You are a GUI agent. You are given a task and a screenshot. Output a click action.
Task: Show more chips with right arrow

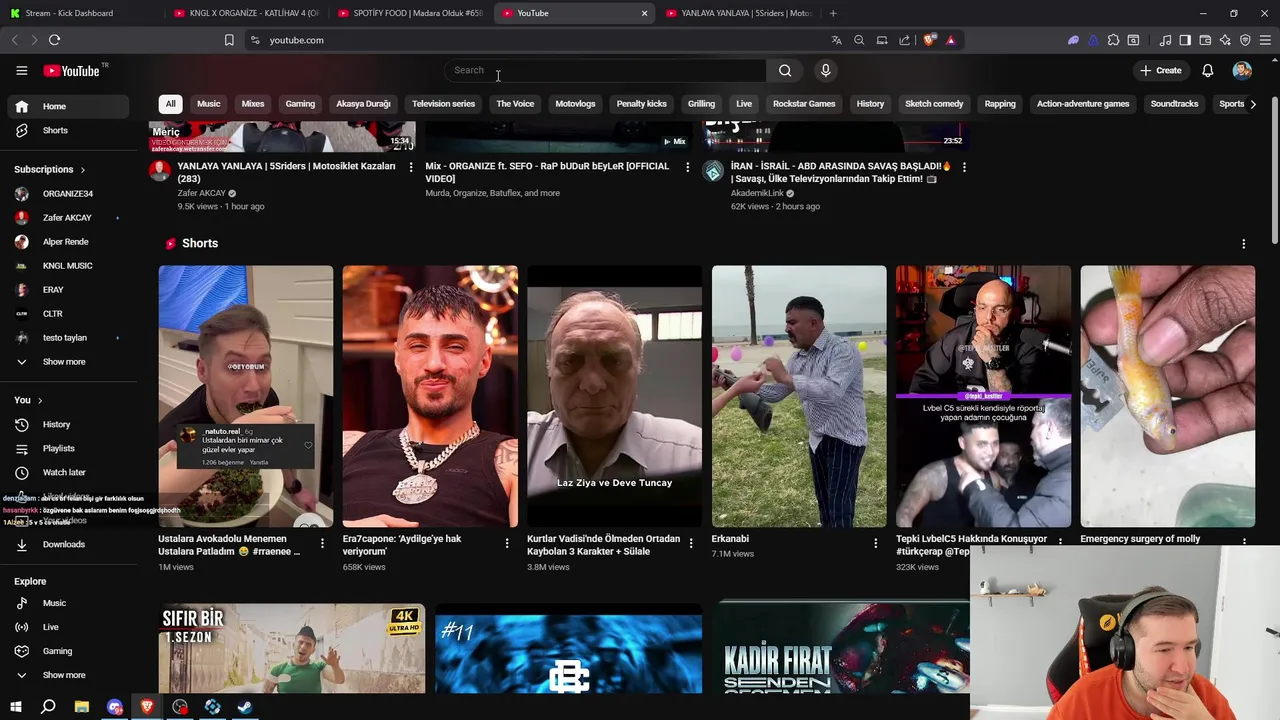click(x=1253, y=104)
